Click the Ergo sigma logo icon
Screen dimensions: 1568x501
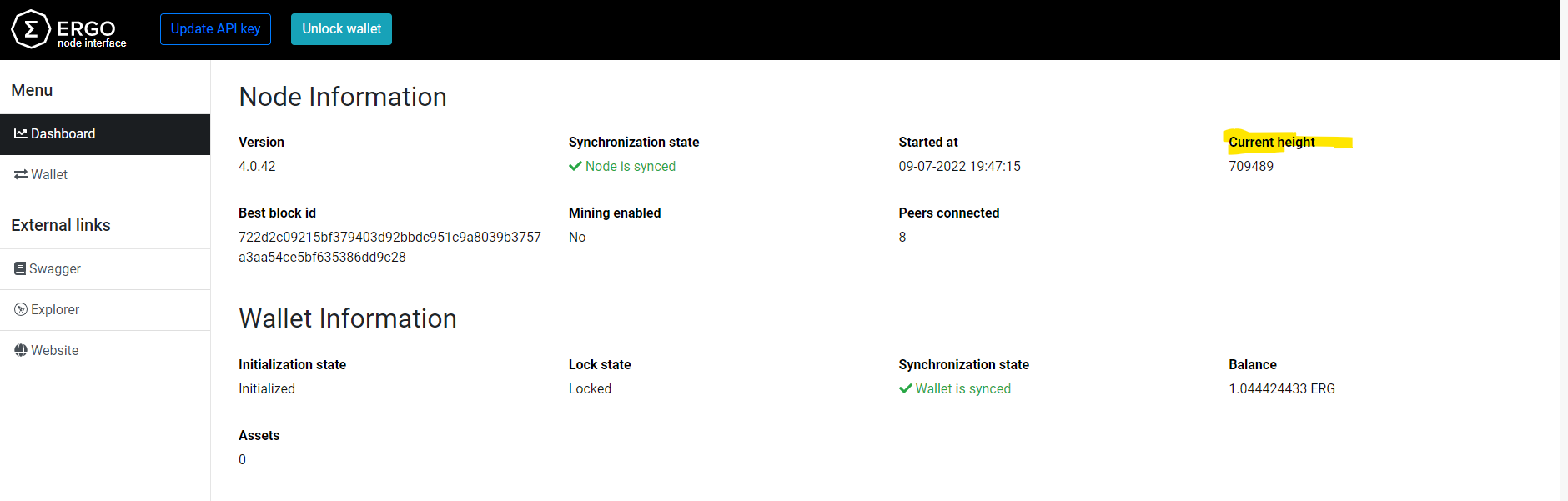(x=31, y=29)
